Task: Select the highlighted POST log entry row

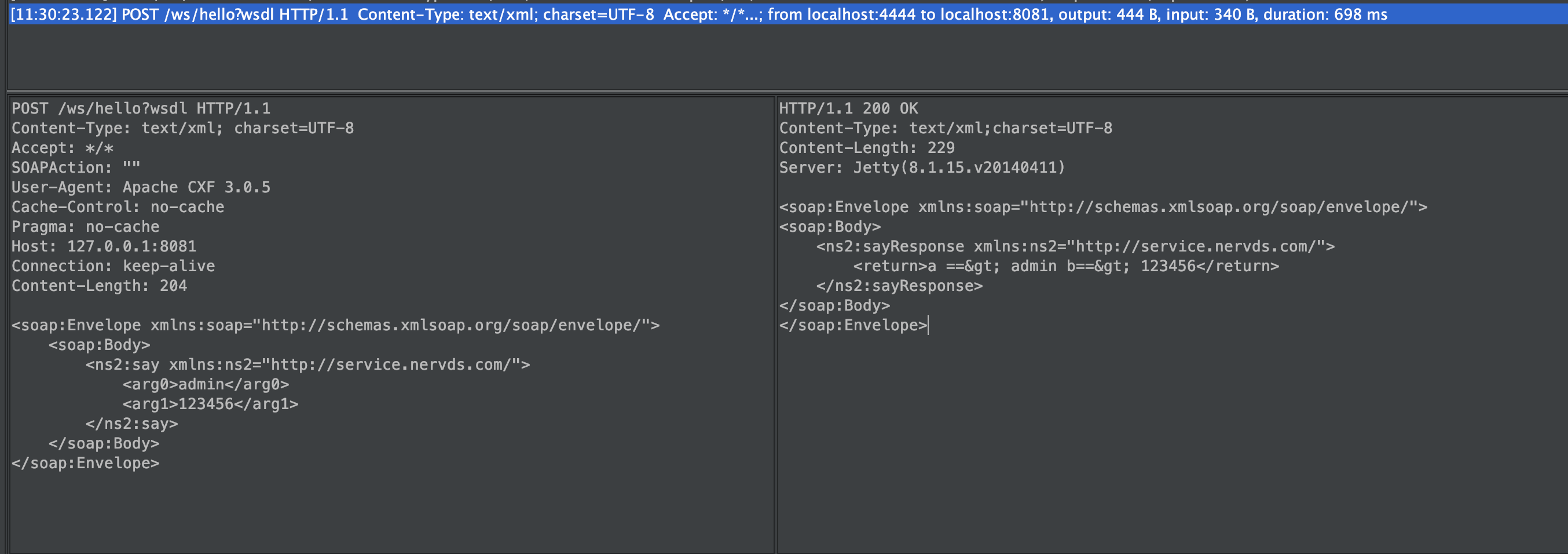Action: tap(698, 14)
